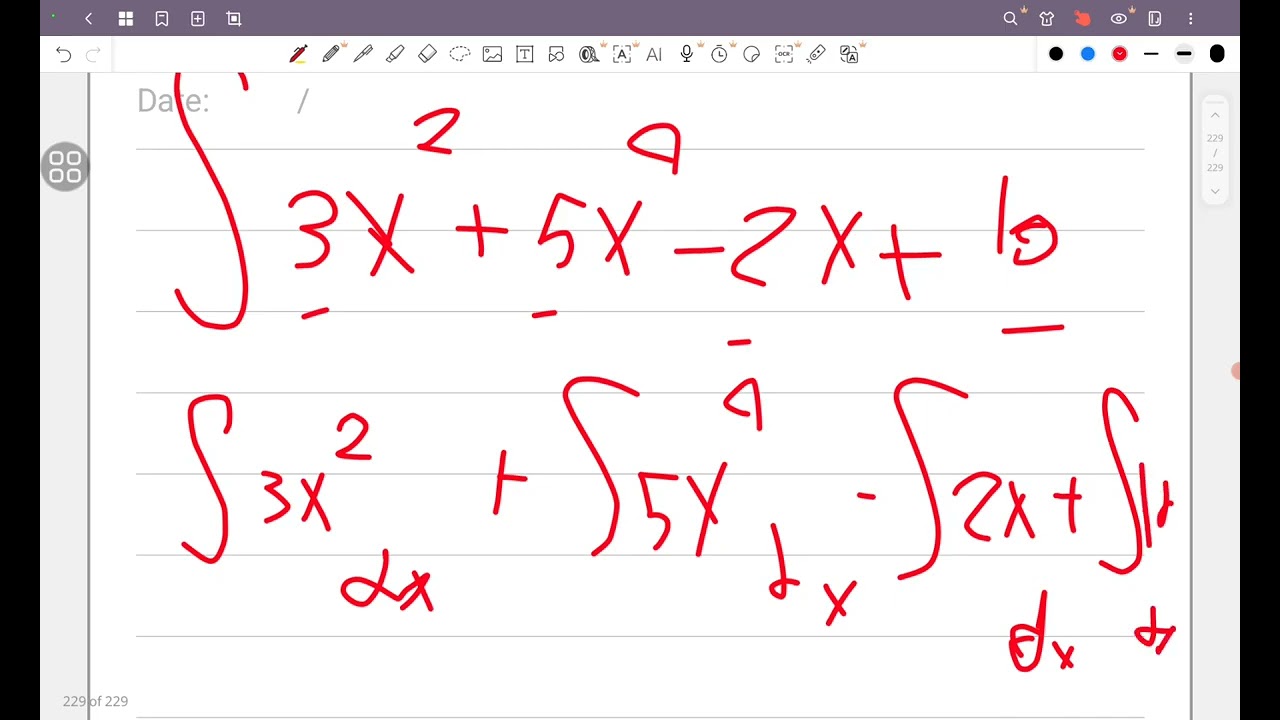Open the floating quick menu button

65,166
